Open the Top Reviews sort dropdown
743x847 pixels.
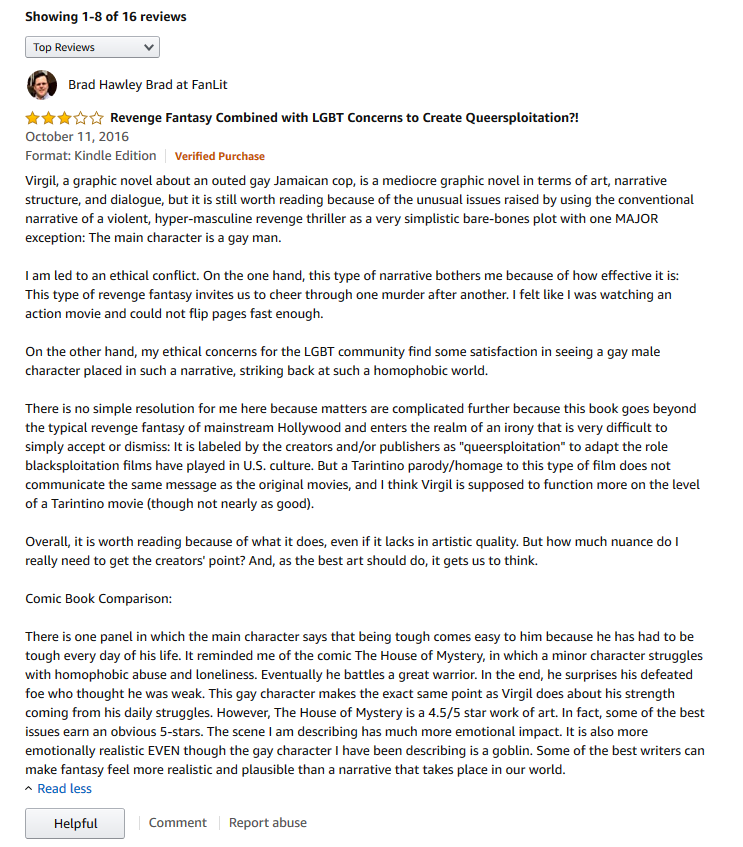92,47
